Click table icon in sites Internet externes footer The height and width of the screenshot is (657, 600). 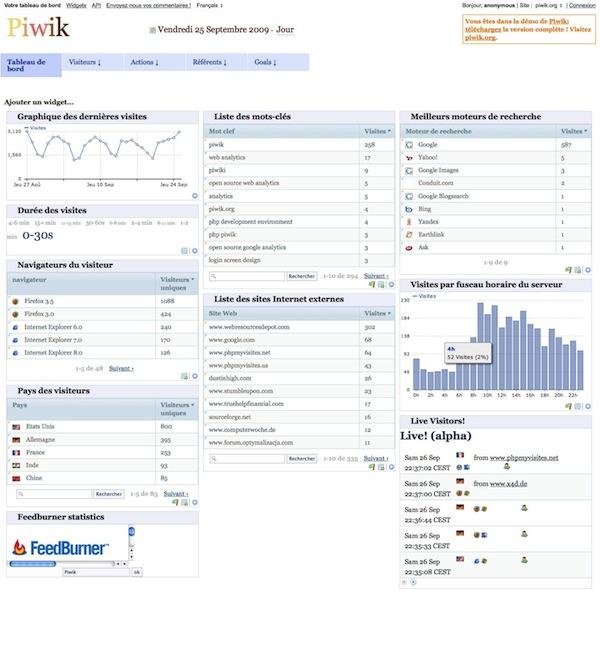(x=381, y=467)
